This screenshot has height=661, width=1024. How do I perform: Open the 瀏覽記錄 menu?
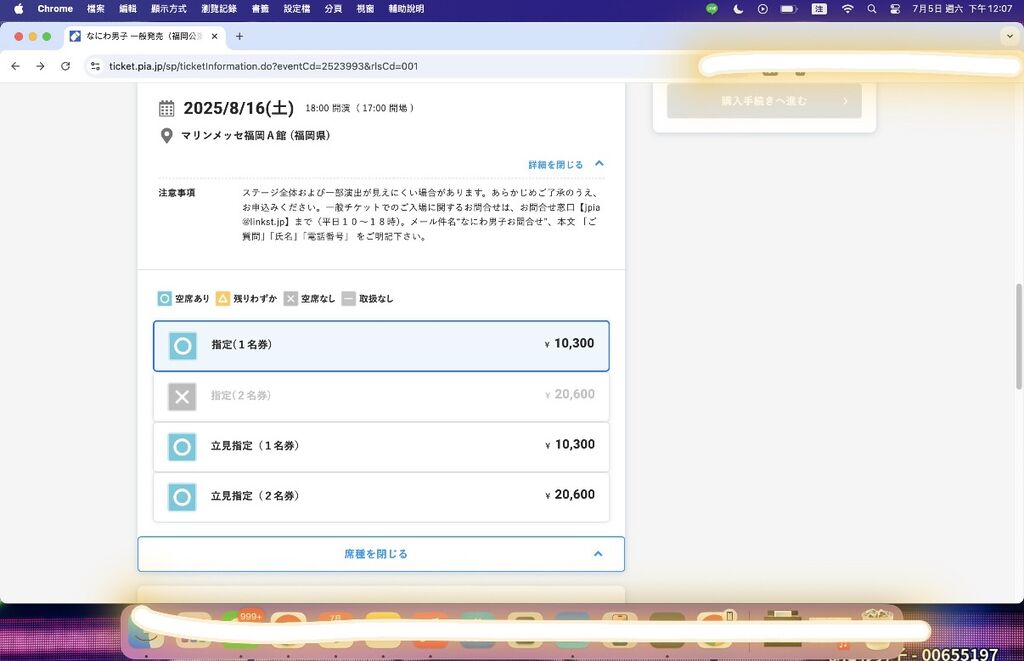(x=219, y=8)
